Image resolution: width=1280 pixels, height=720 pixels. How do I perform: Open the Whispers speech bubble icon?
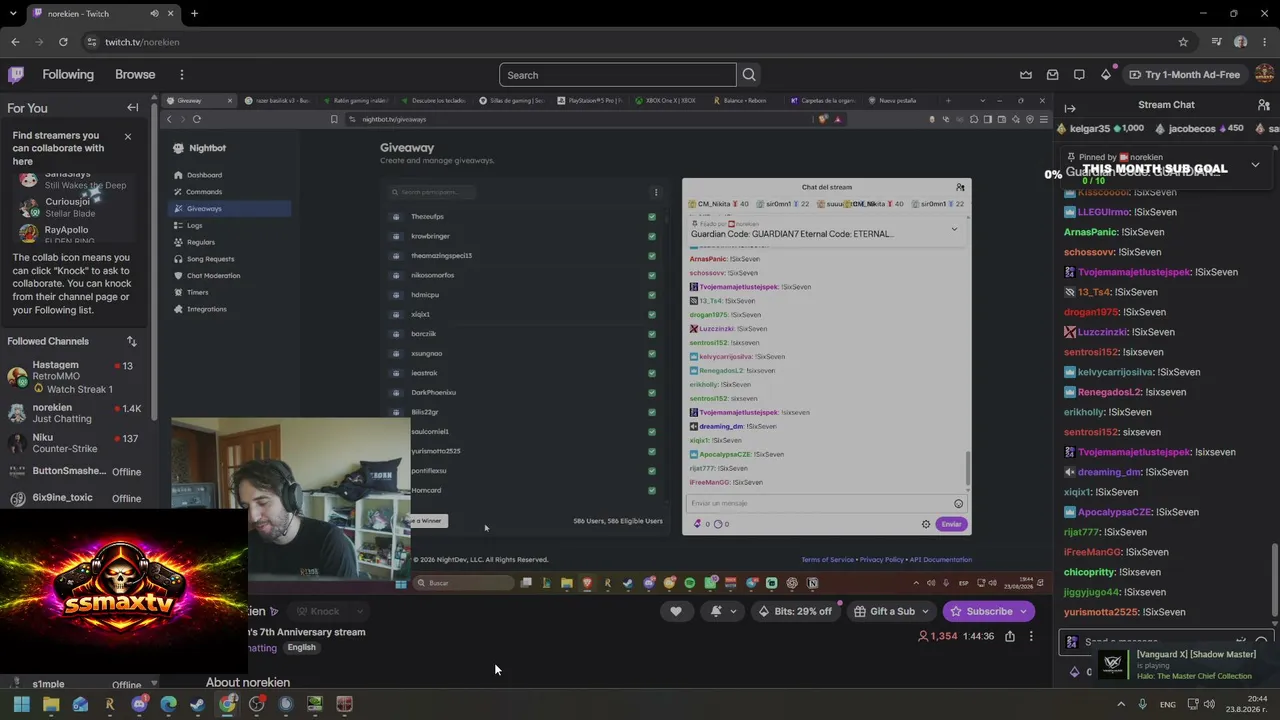coord(1079,75)
